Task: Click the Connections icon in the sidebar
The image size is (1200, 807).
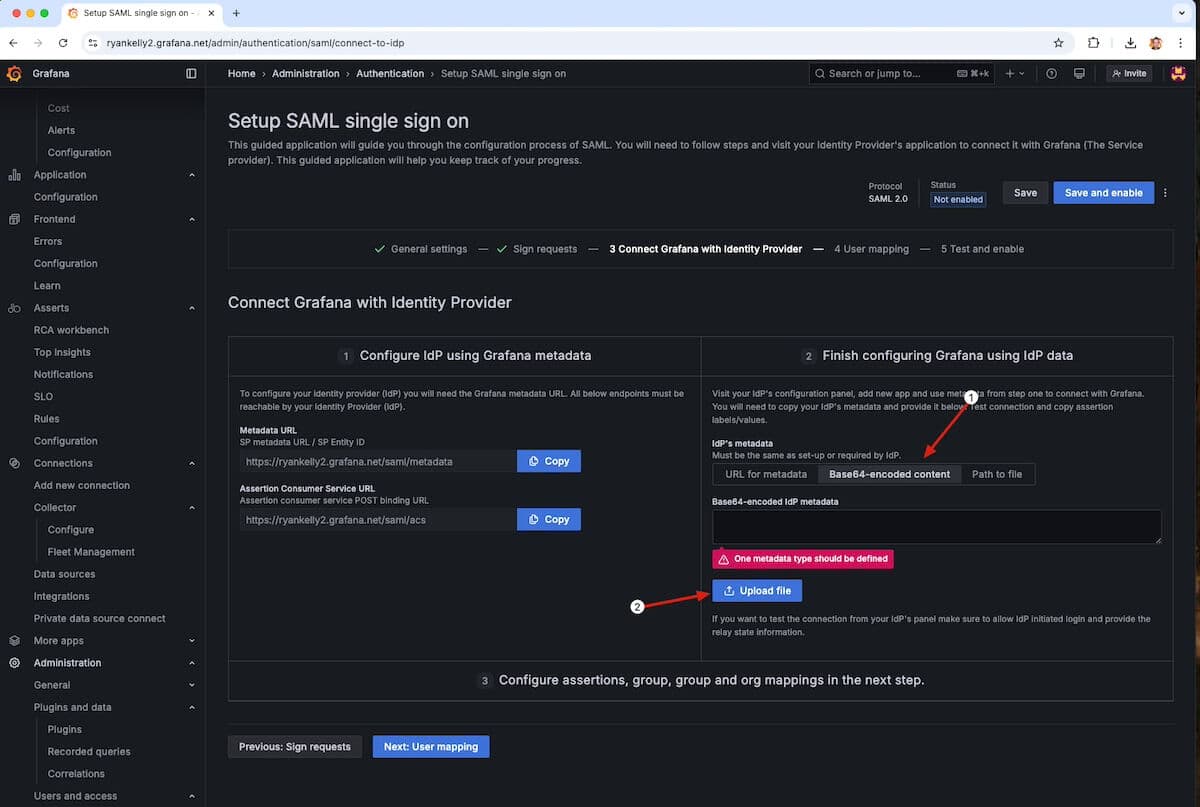Action: 14,463
